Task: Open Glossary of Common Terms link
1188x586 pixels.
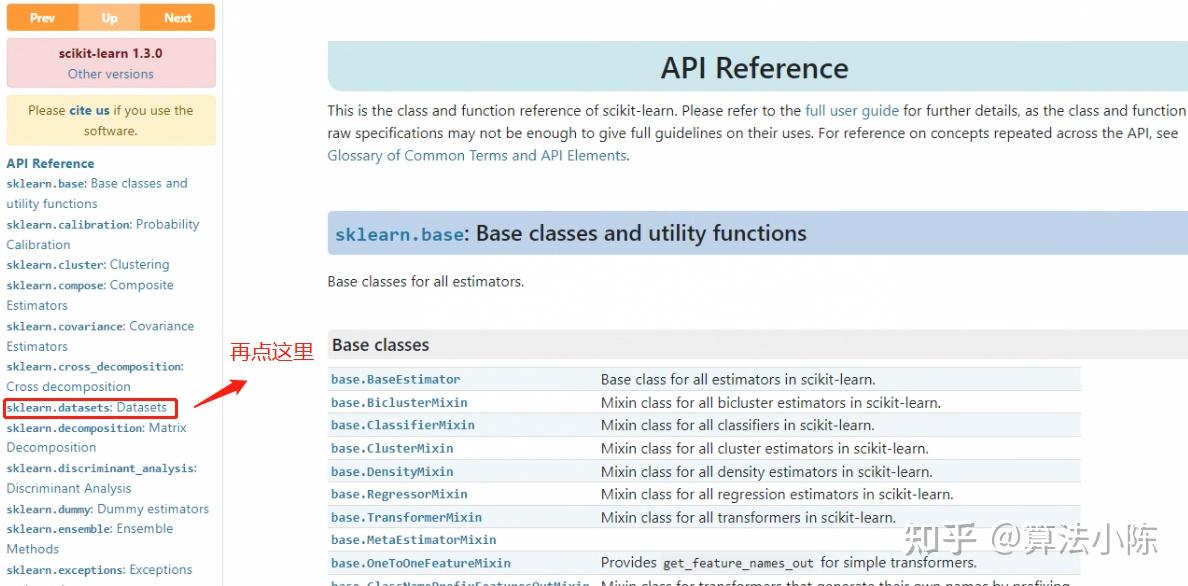Action: tap(477, 156)
